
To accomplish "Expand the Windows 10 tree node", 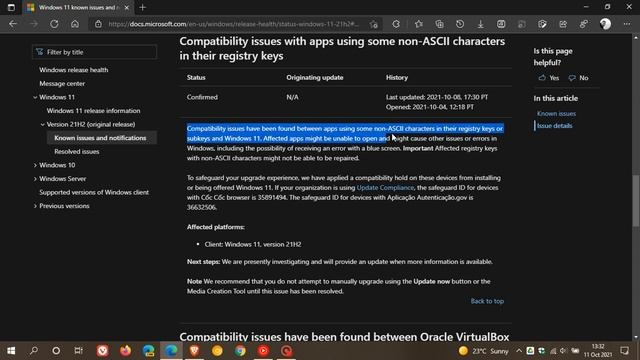I will pos(35,165).
